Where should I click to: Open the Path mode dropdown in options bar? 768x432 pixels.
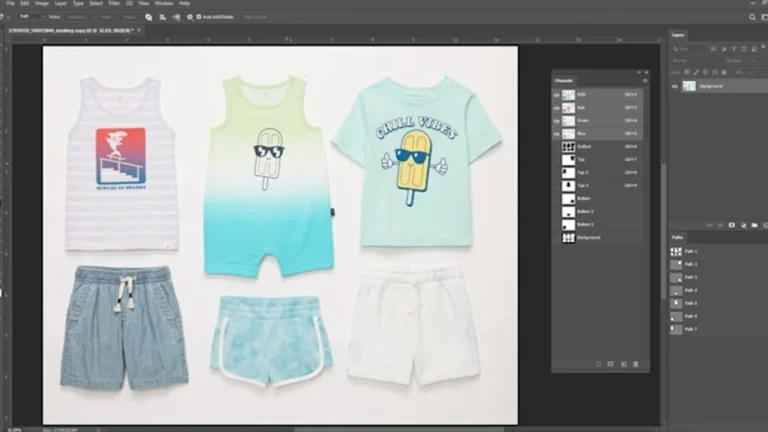29,17
